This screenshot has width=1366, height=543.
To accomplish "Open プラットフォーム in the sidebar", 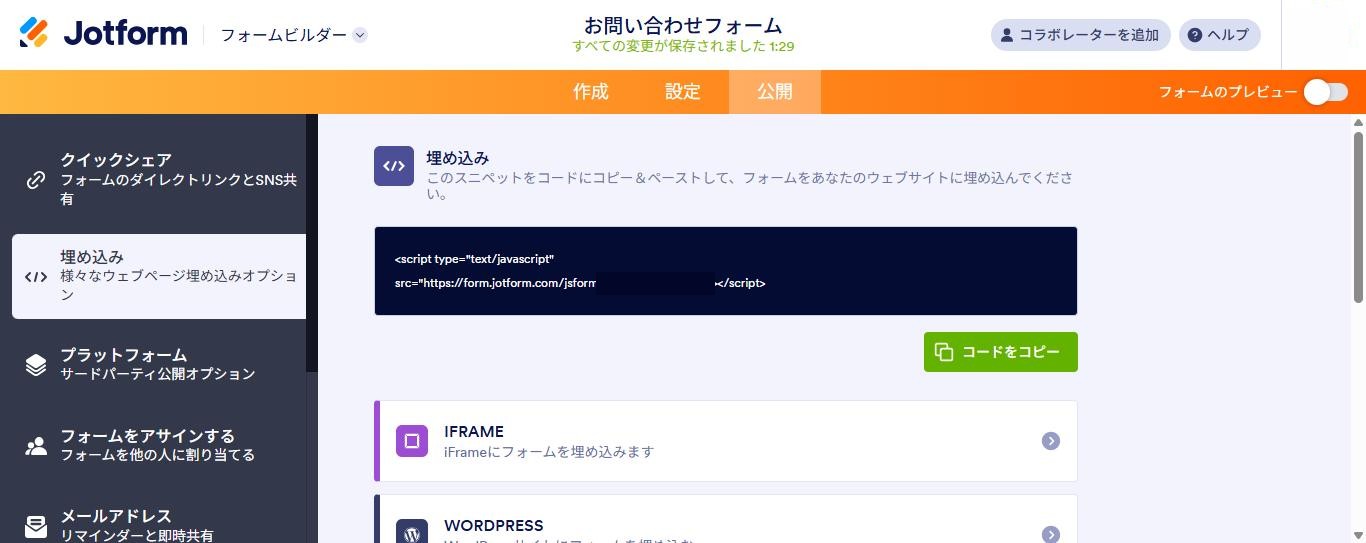I will coord(159,364).
